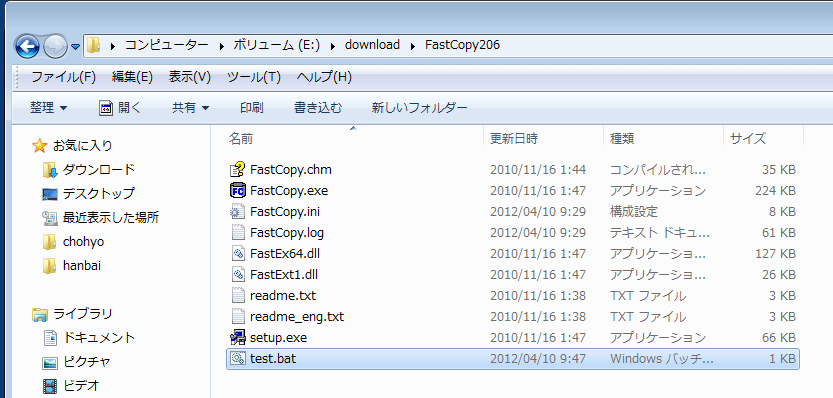Select the file name FastCopy.exe
The image size is (833, 398).
click(289, 191)
